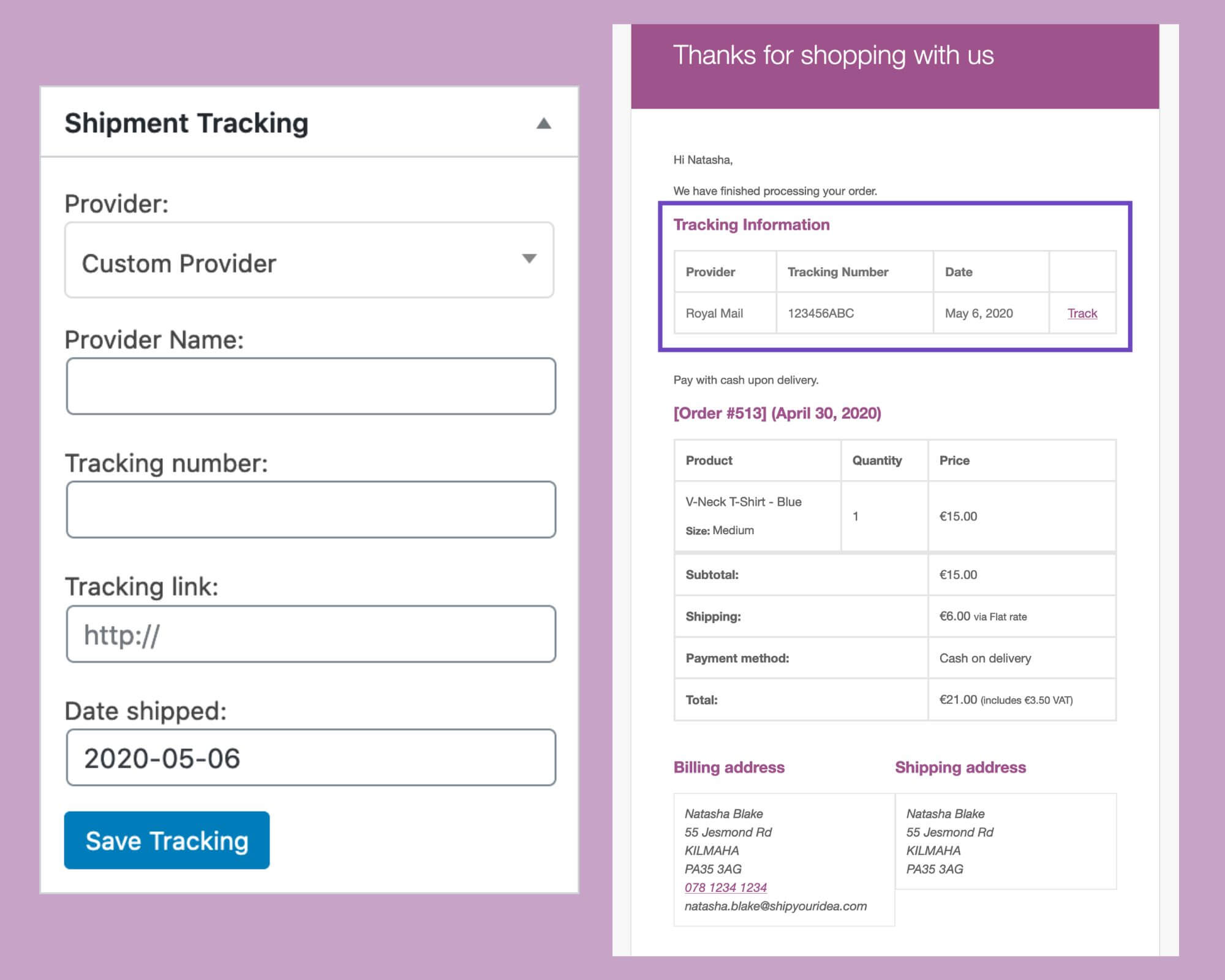Click the Tracking link http:// field

311,635
